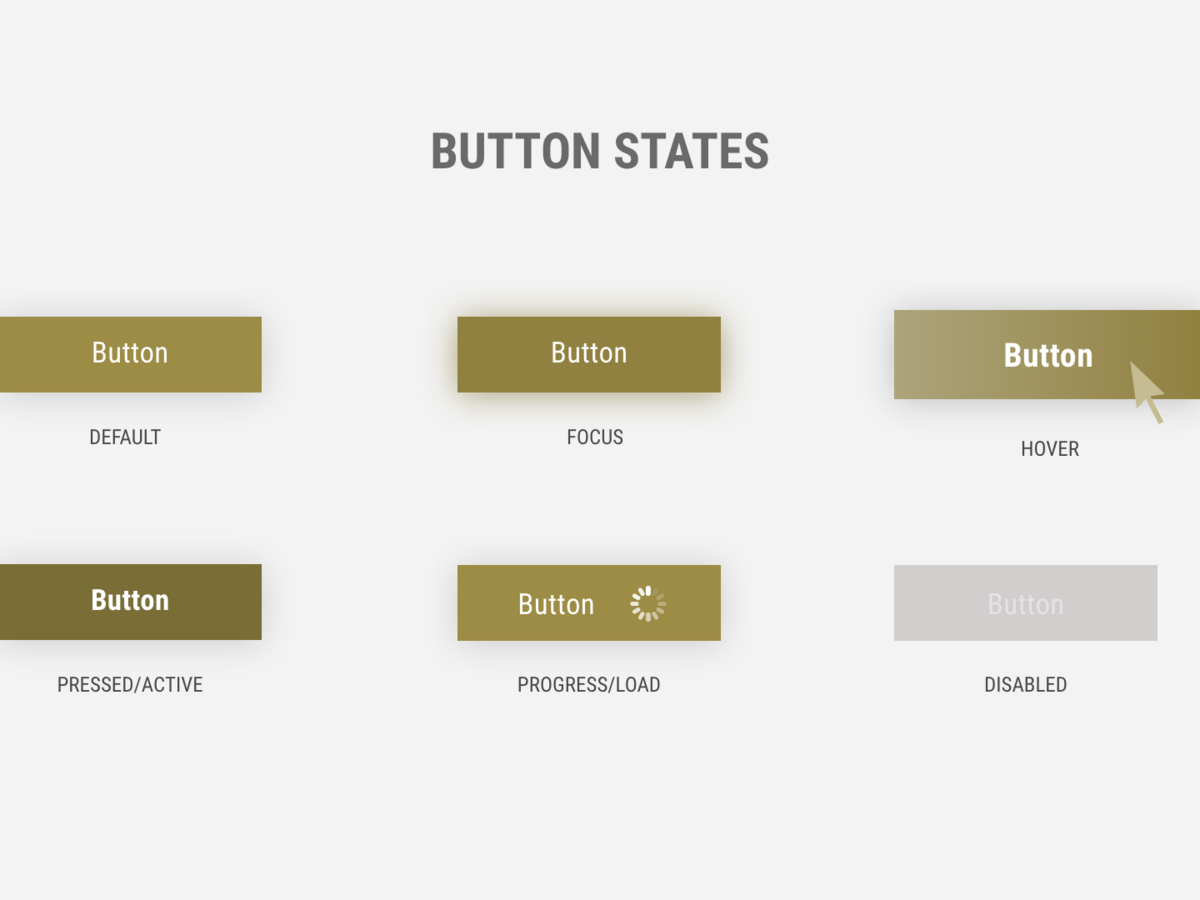The width and height of the screenshot is (1200, 900).
Task: Click the word ACTIVE in the caption
Action: click(173, 685)
